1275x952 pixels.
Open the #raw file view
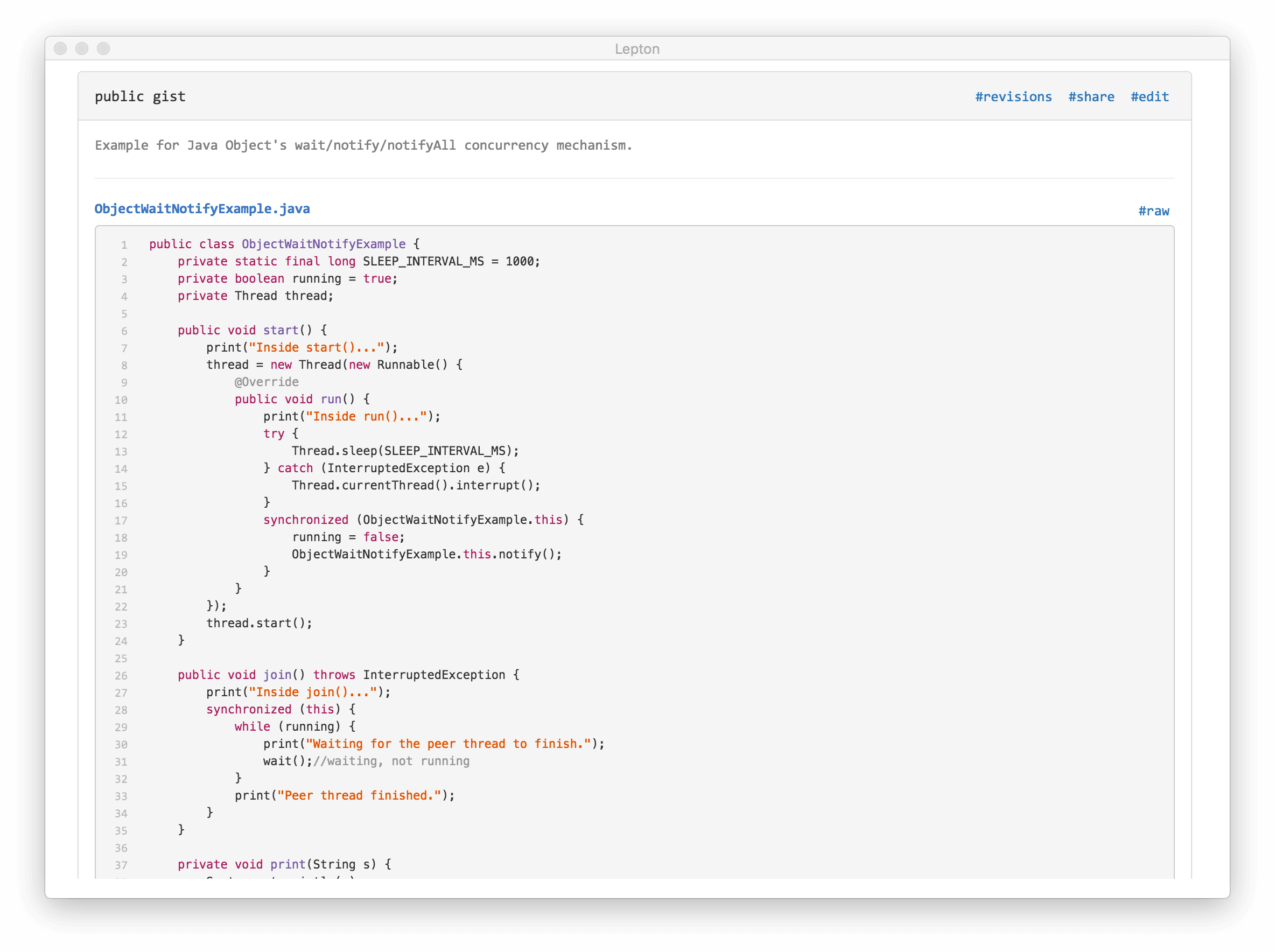pos(1153,211)
